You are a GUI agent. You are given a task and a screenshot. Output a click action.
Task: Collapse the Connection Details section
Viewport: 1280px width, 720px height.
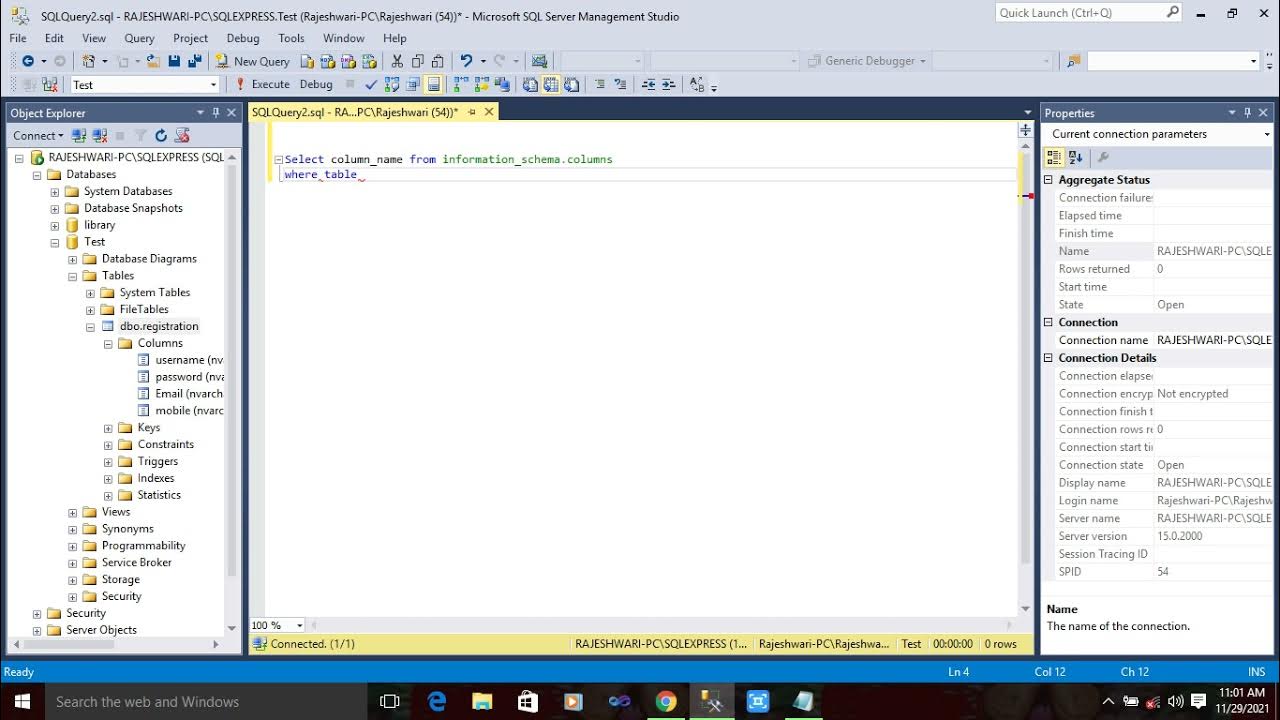[x=1049, y=358]
